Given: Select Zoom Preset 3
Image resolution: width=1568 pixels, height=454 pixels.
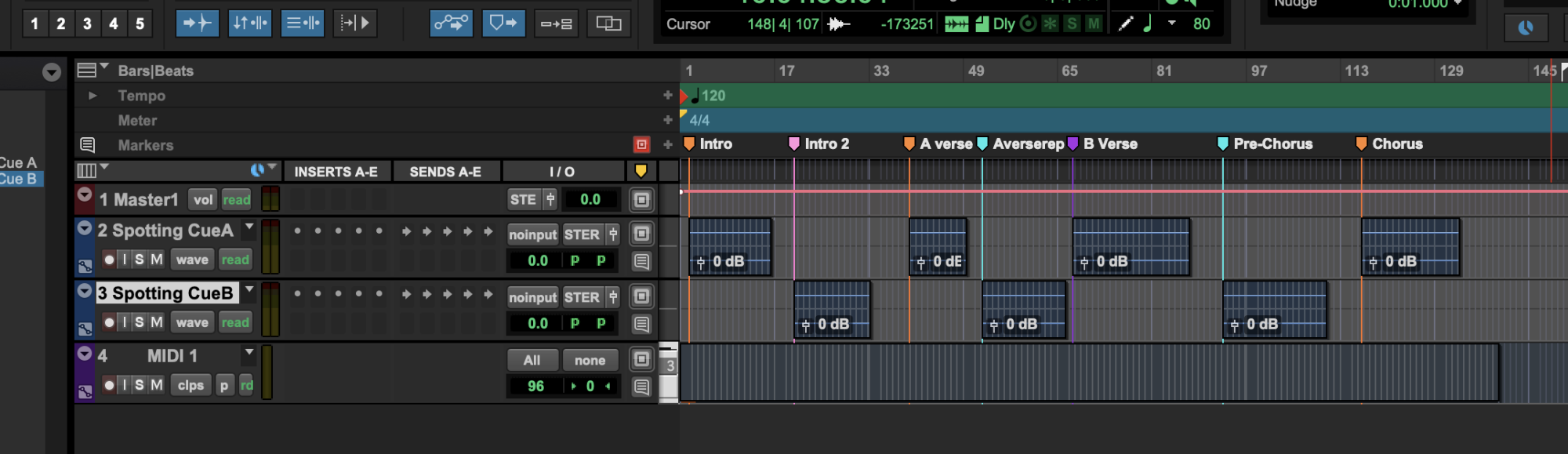Looking at the screenshot, I should [x=87, y=24].
